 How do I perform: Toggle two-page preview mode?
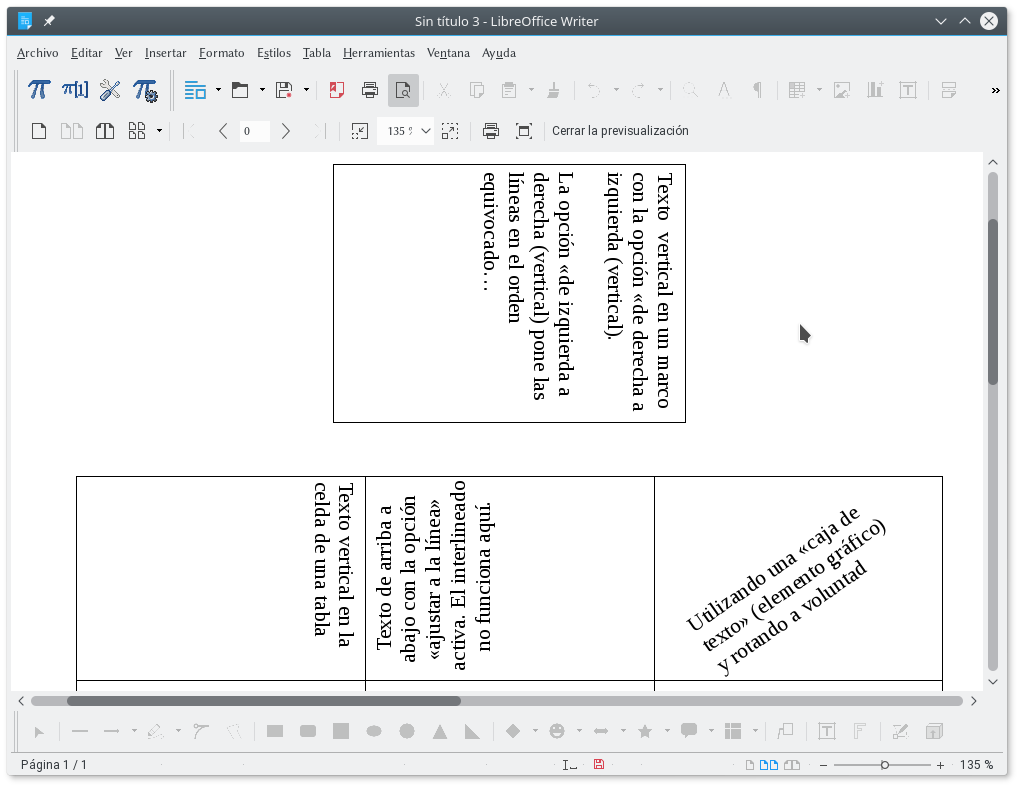tap(71, 130)
